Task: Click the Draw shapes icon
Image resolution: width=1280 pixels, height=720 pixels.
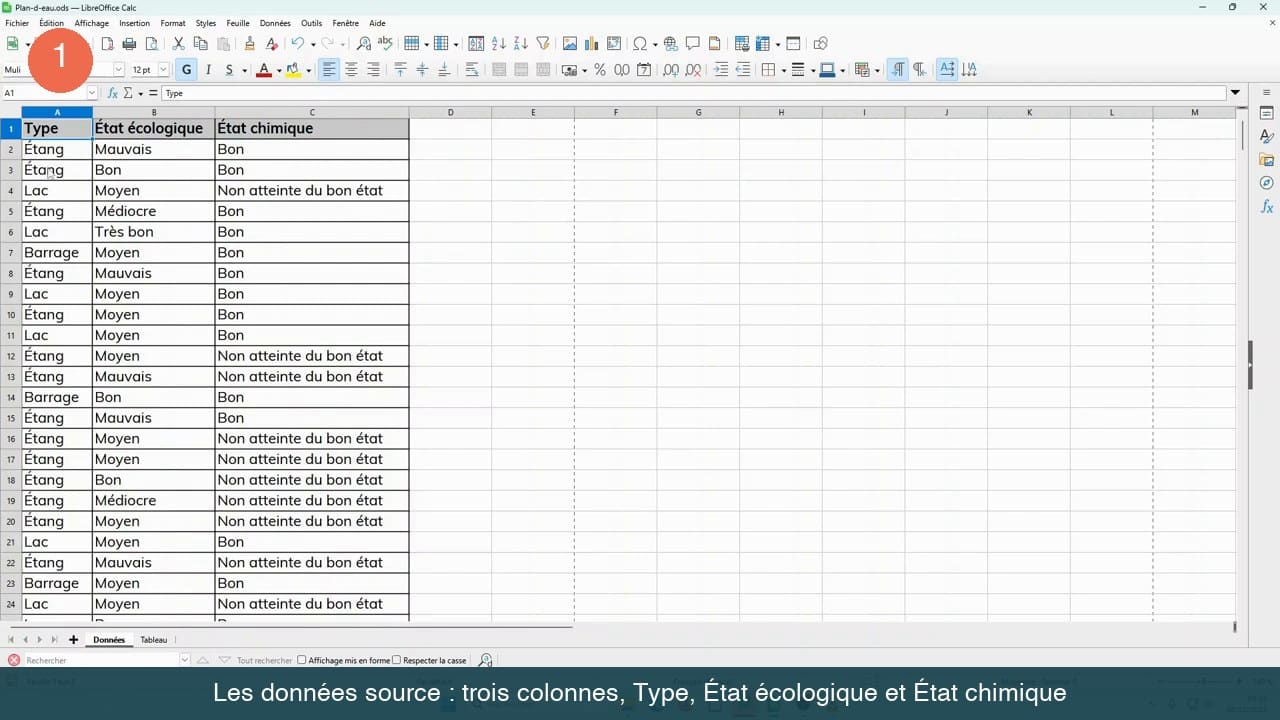Action: point(820,44)
